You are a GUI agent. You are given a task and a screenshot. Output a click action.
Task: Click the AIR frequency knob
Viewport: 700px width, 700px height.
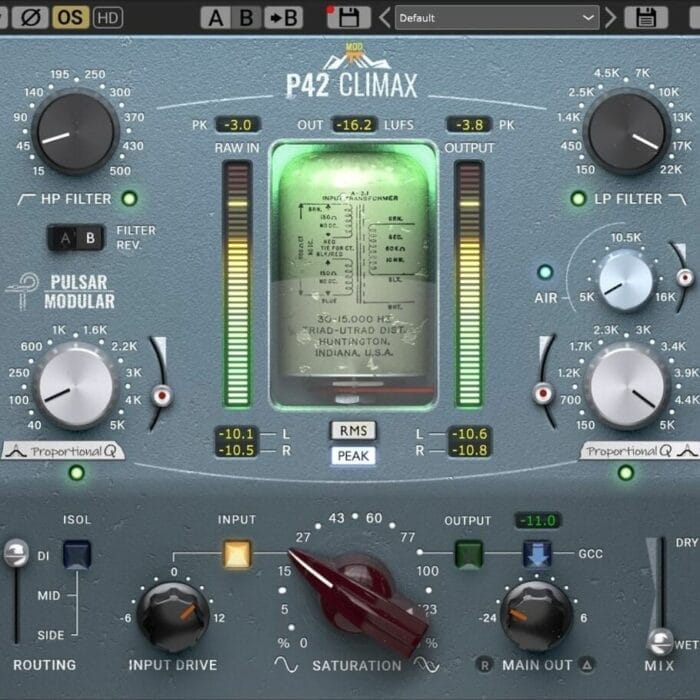(625, 280)
